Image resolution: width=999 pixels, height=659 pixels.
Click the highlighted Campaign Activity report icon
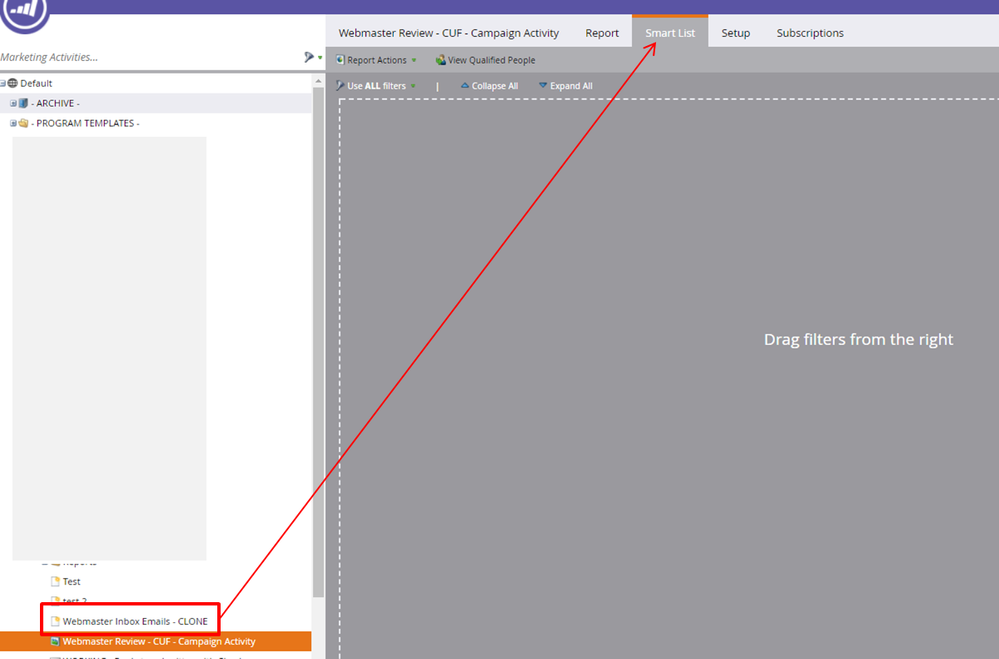click(x=55, y=641)
